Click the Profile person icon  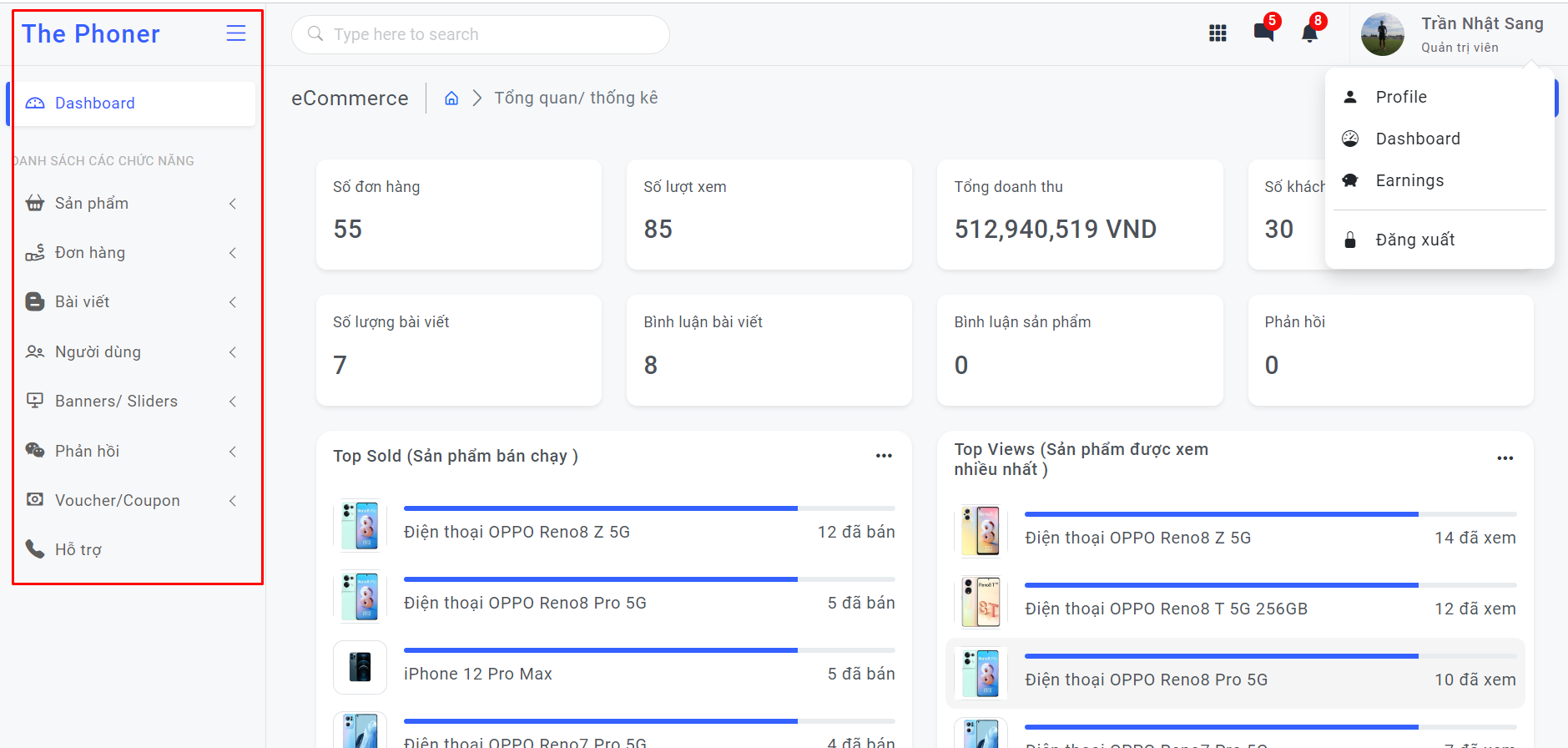tap(1350, 97)
